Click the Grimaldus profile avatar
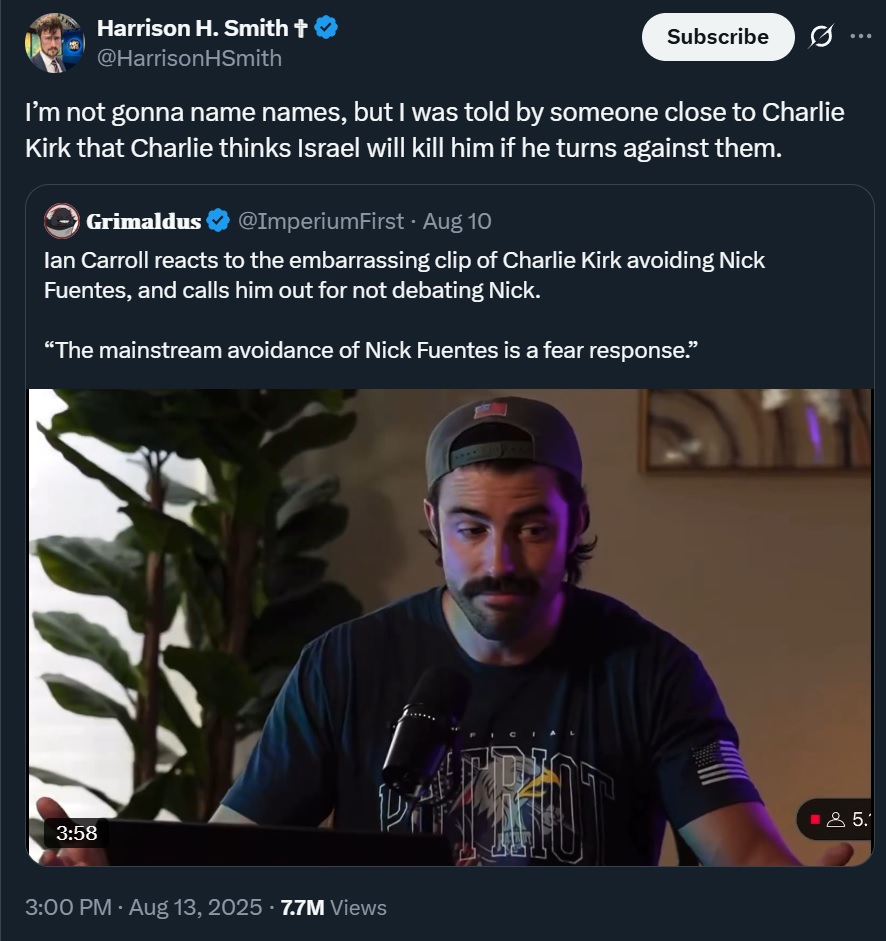The image size is (886, 941). (62, 221)
